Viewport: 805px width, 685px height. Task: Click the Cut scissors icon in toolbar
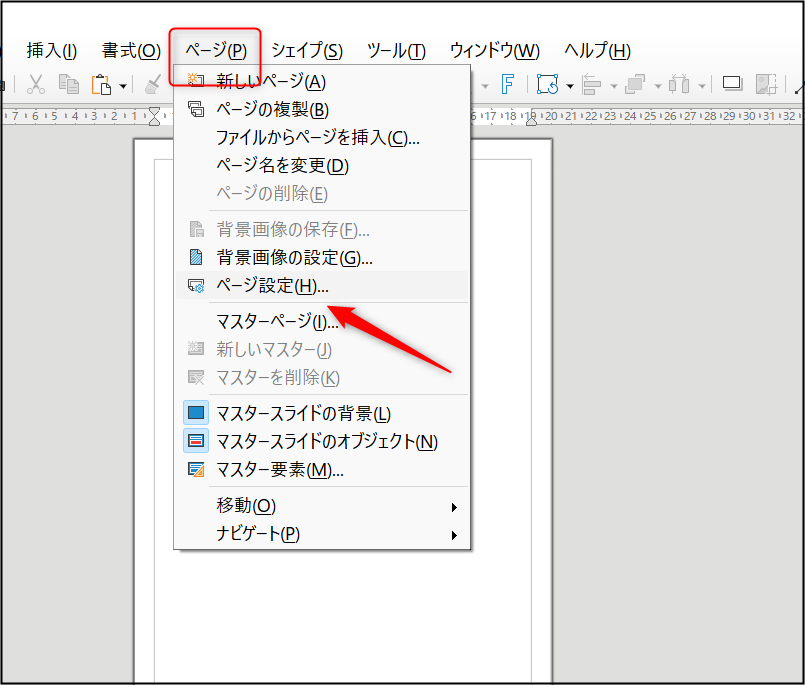(35, 85)
